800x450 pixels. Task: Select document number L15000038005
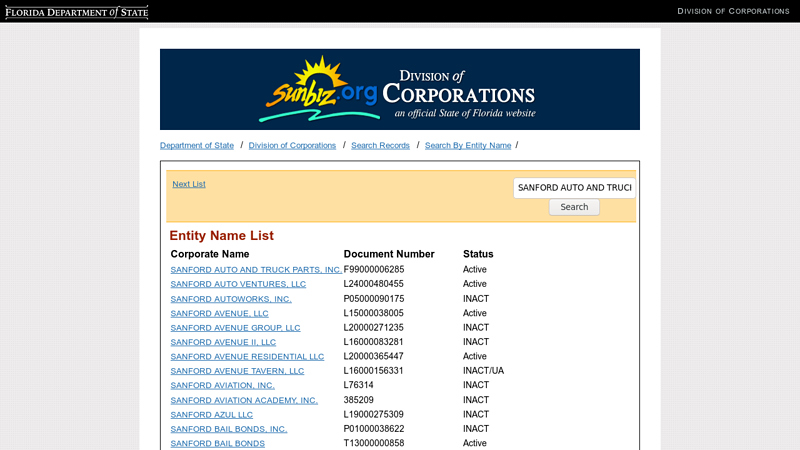pos(373,313)
